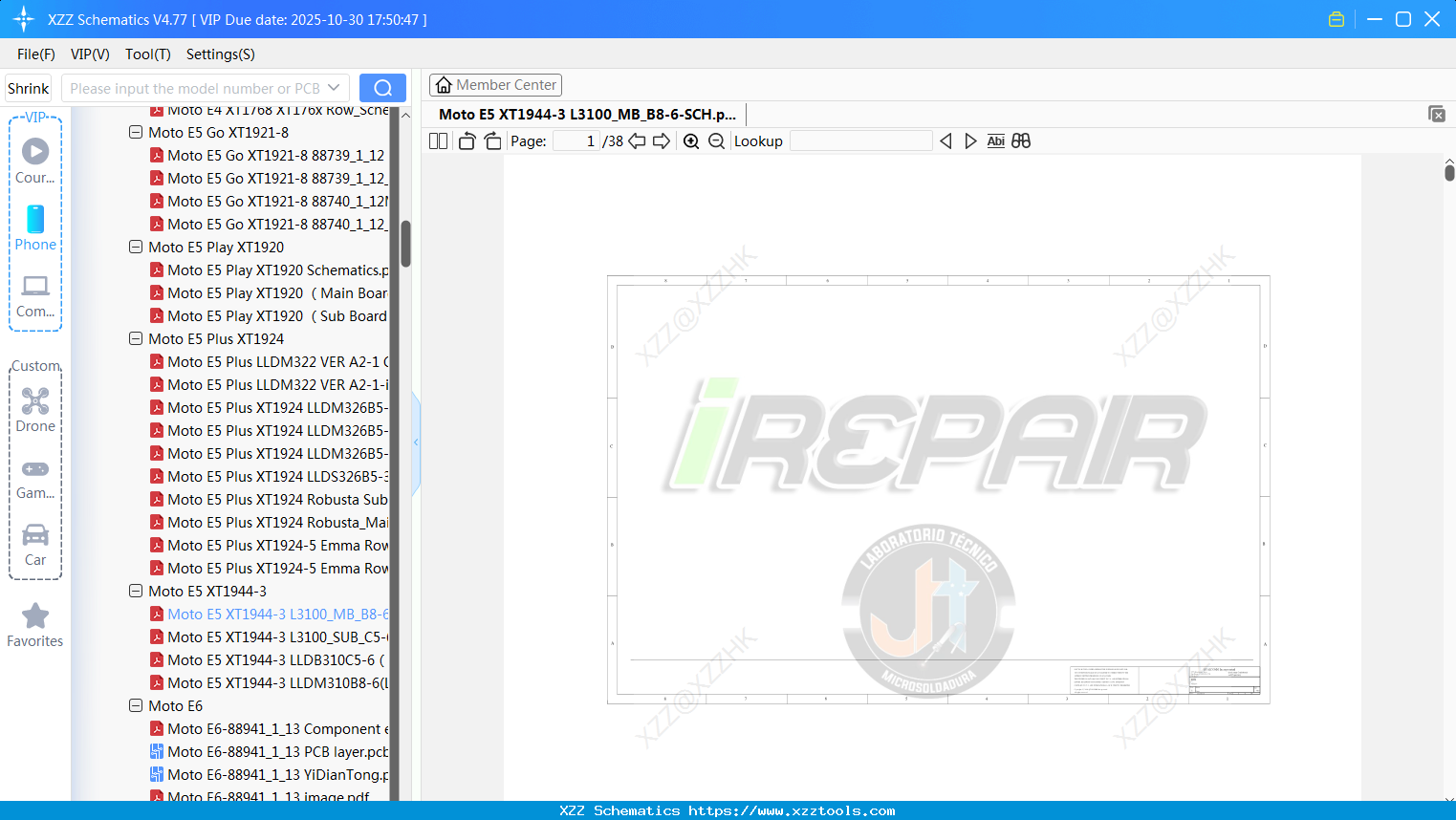The width and height of the screenshot is (1456, 820).
Task: Toggle the Abi case-sensitive search option
Action: [996, 140]
